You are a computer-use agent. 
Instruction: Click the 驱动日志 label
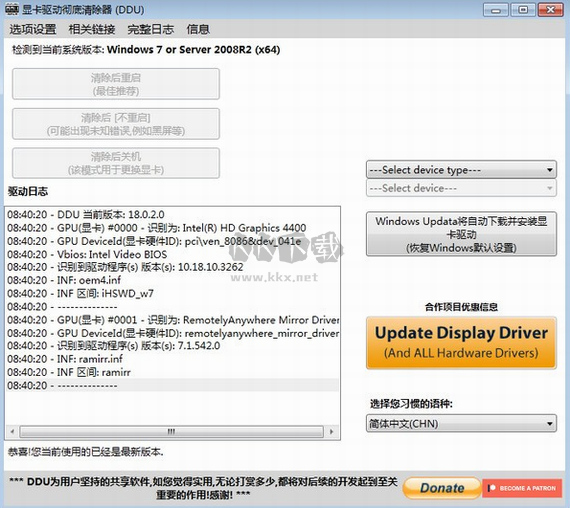[x=28, y=191]
